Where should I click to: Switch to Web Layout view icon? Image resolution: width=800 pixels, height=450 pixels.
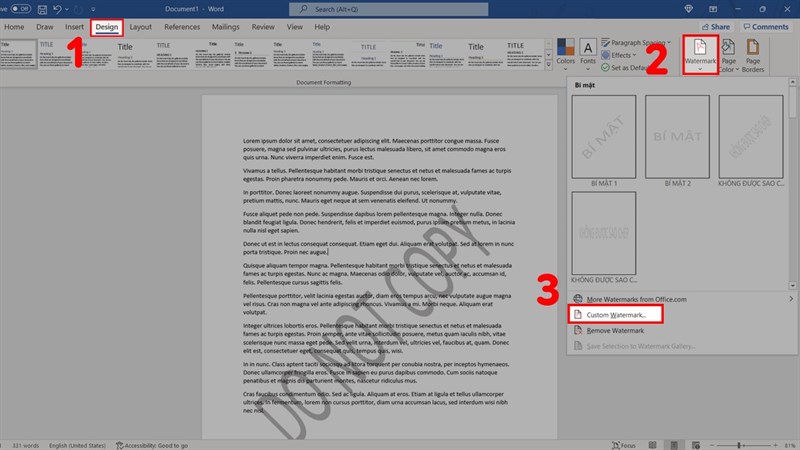tap(695, 445)
